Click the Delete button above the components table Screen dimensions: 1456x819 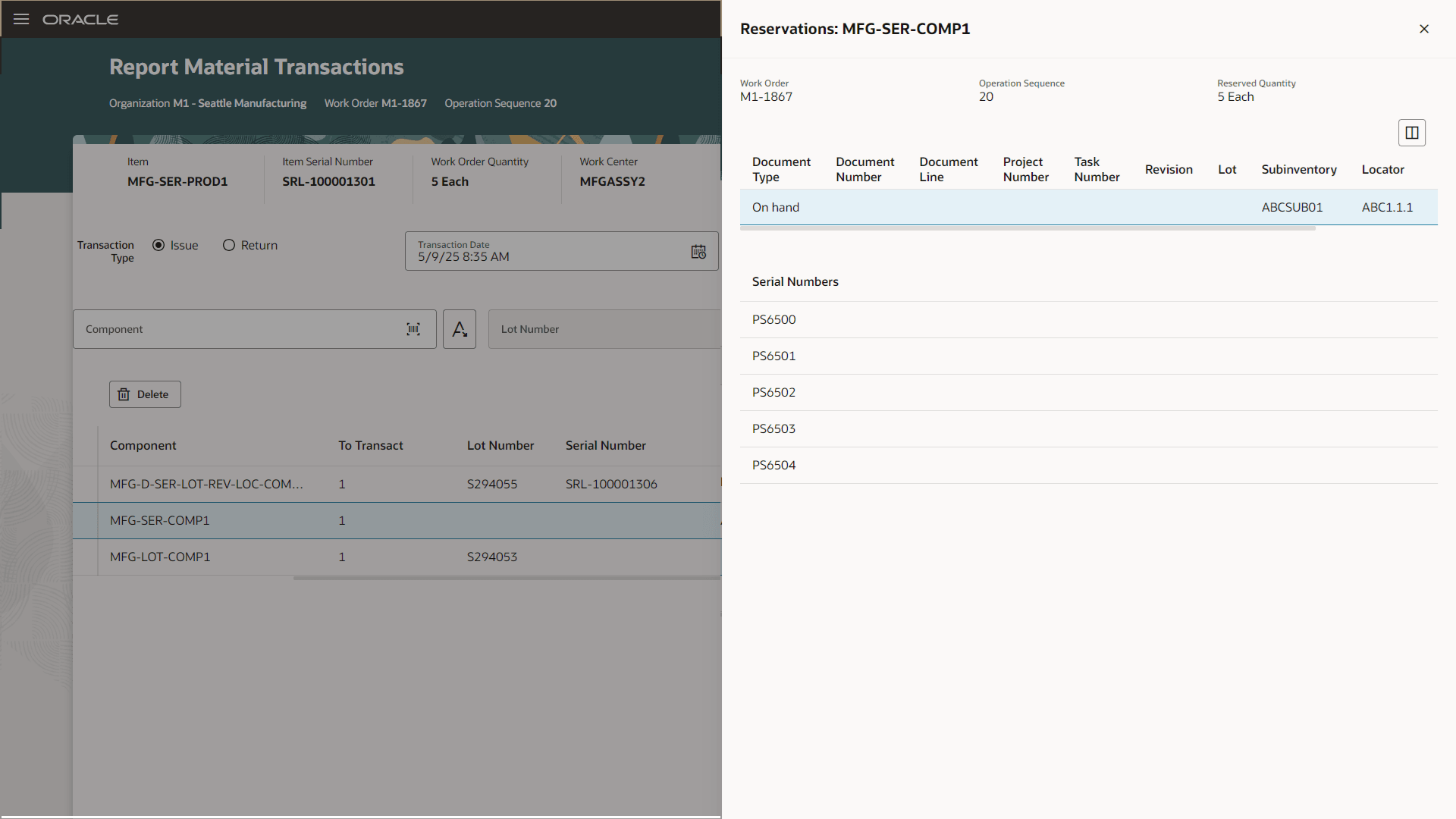point(145,394)
